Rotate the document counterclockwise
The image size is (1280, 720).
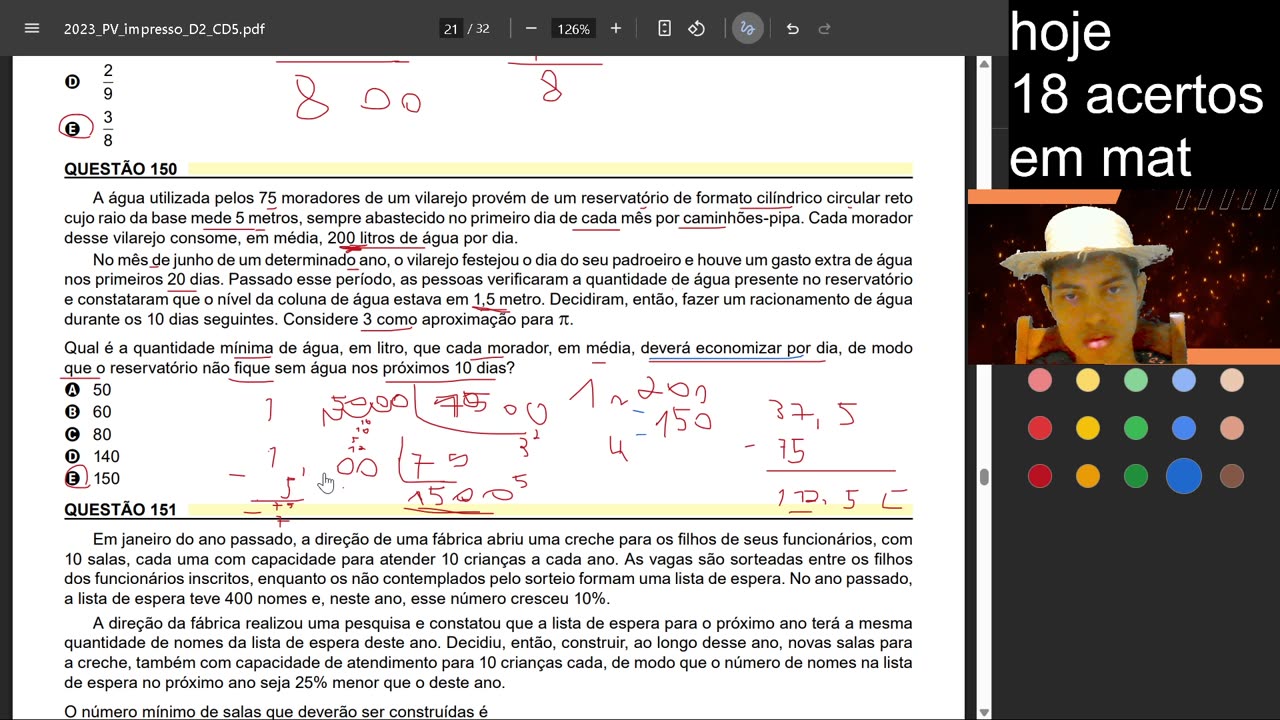coord(697,29)
